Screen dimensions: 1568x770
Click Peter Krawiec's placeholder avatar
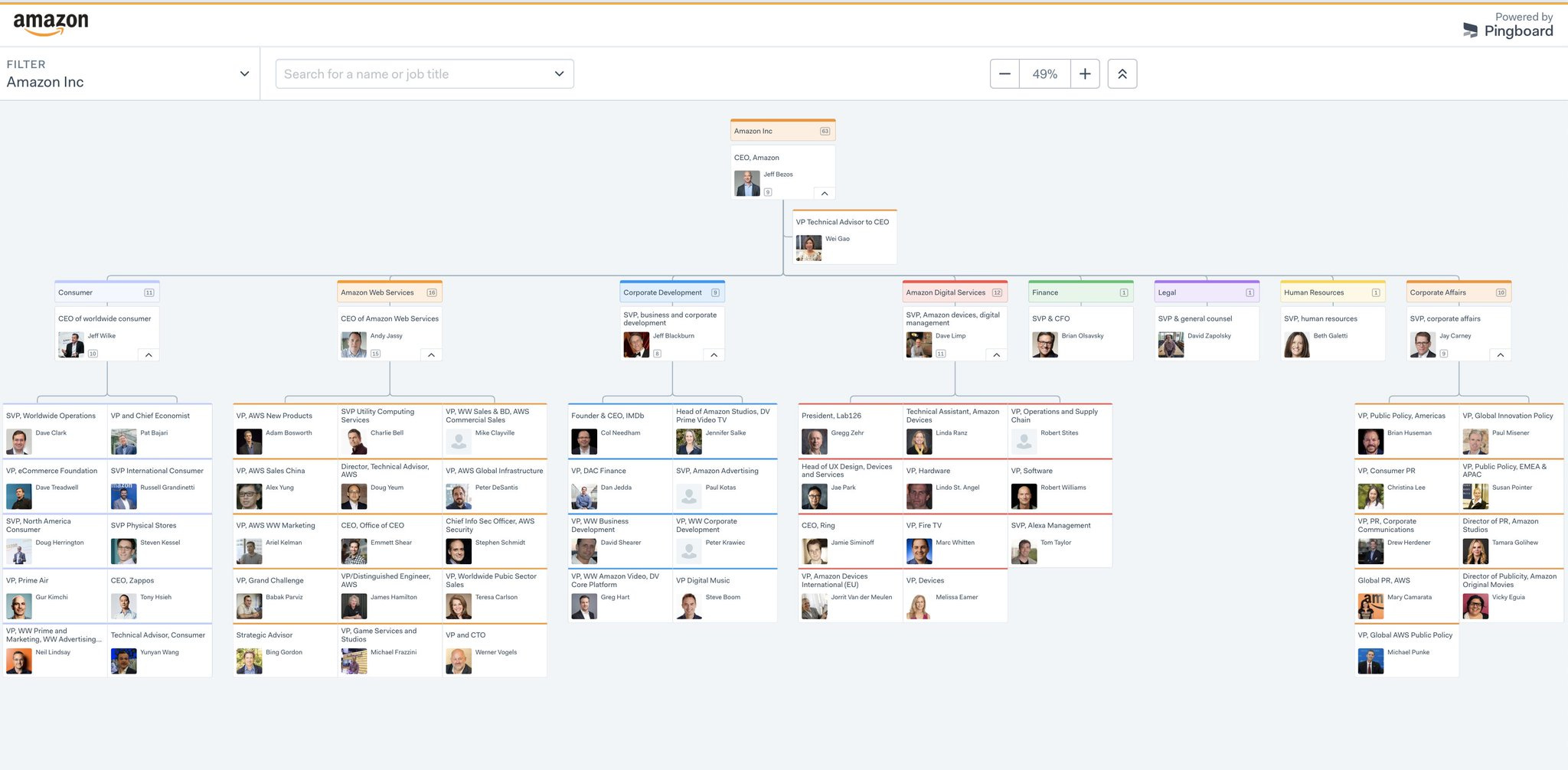pos(689,552)
